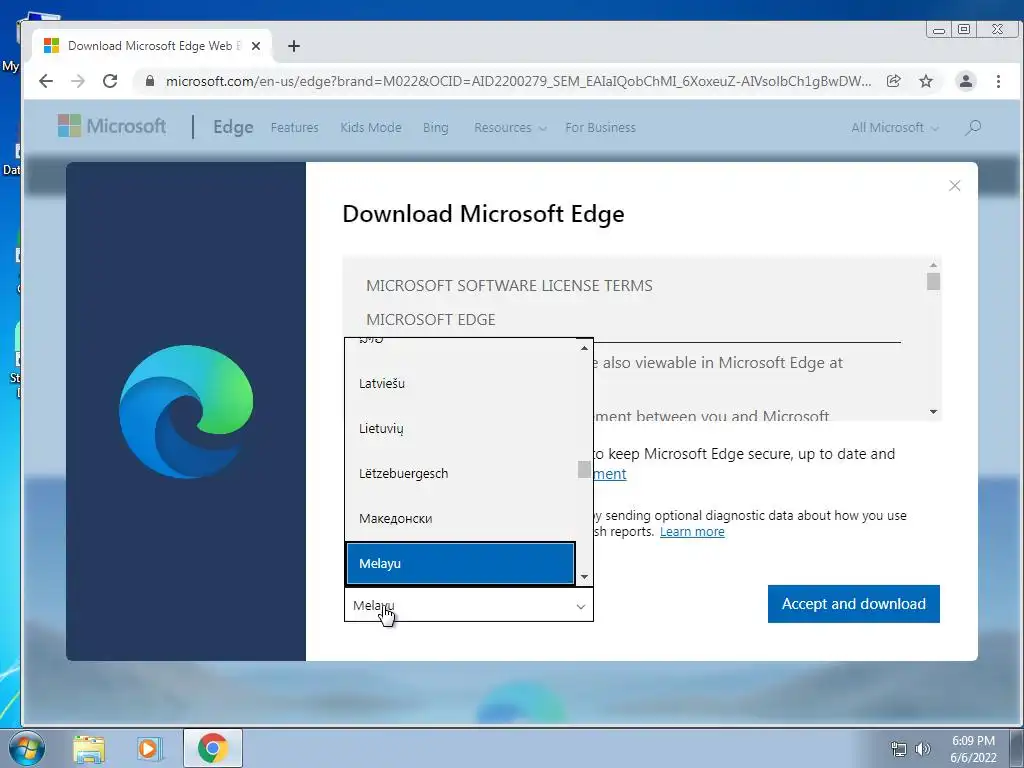Click the address bar URL
1024x768 pixels.
518,81
